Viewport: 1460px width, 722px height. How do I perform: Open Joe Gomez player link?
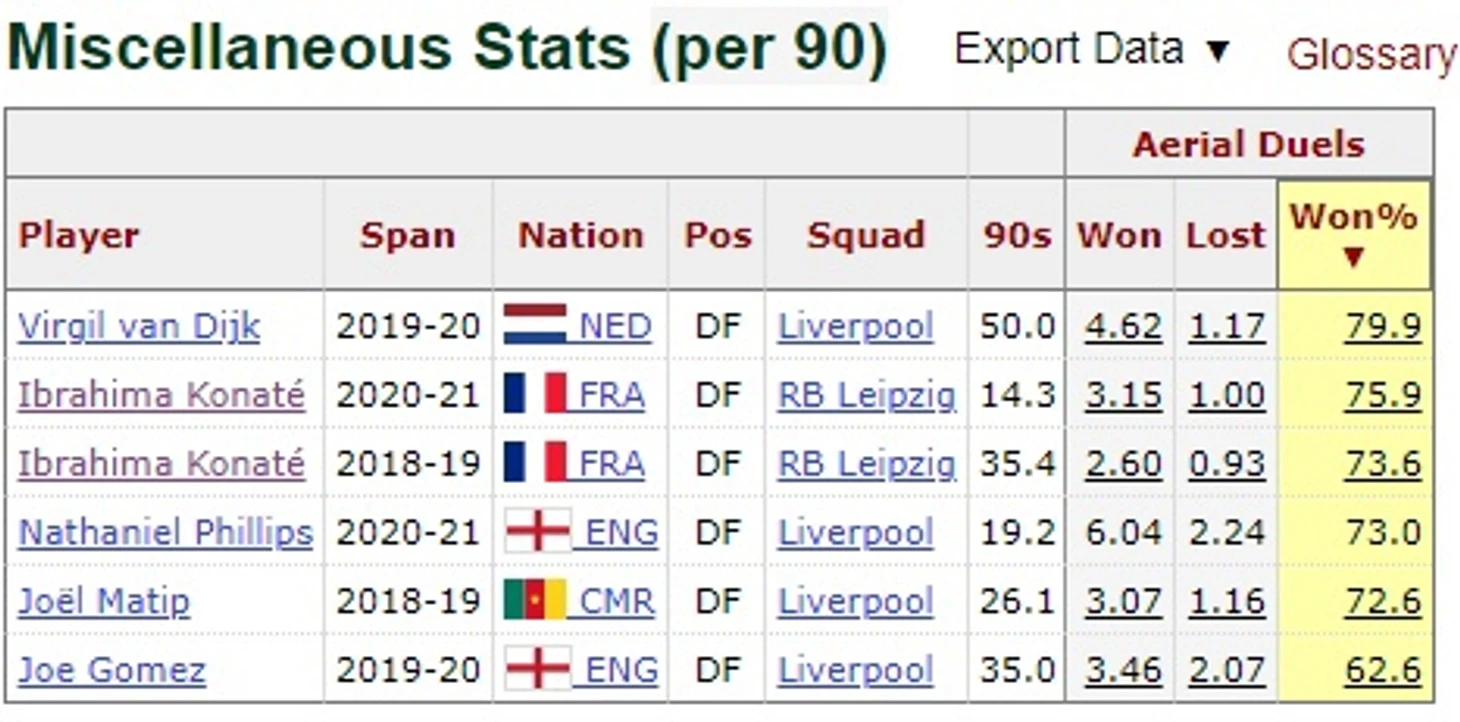point(112,670)
